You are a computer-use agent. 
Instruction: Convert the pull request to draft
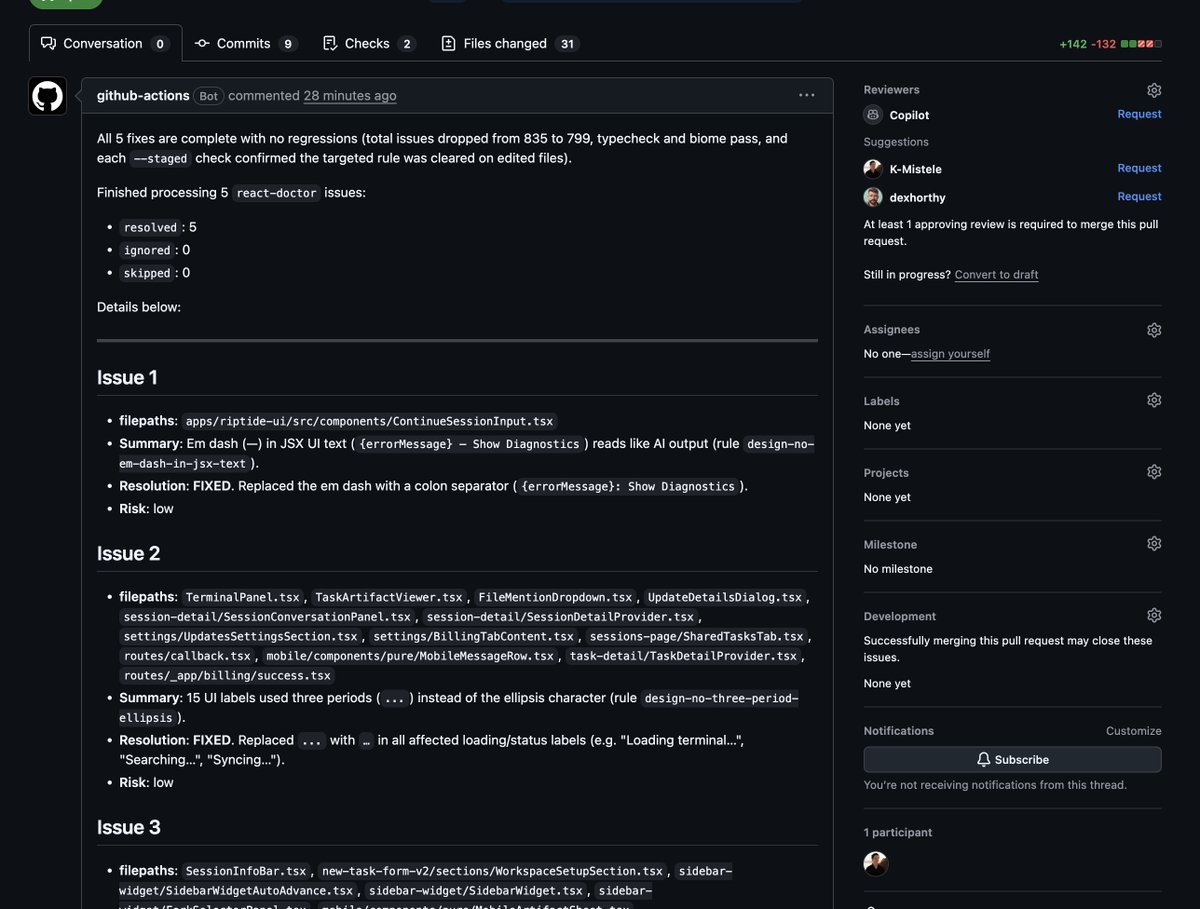[x=996, y=275]
